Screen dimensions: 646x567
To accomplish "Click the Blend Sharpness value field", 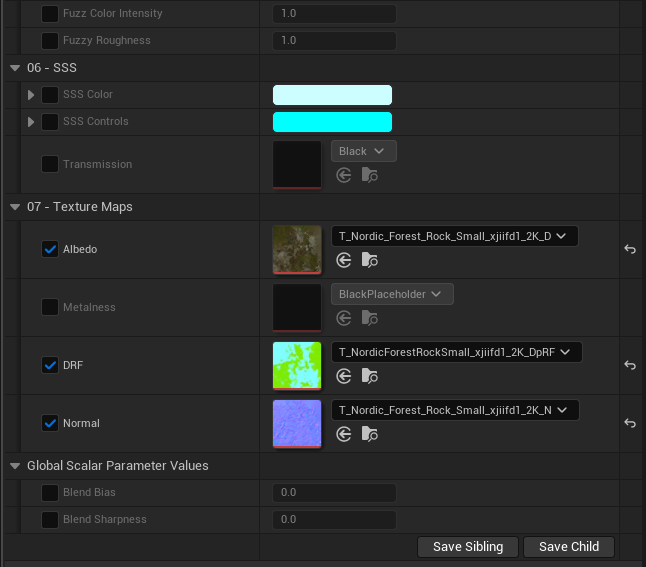I will pos(335,520).
